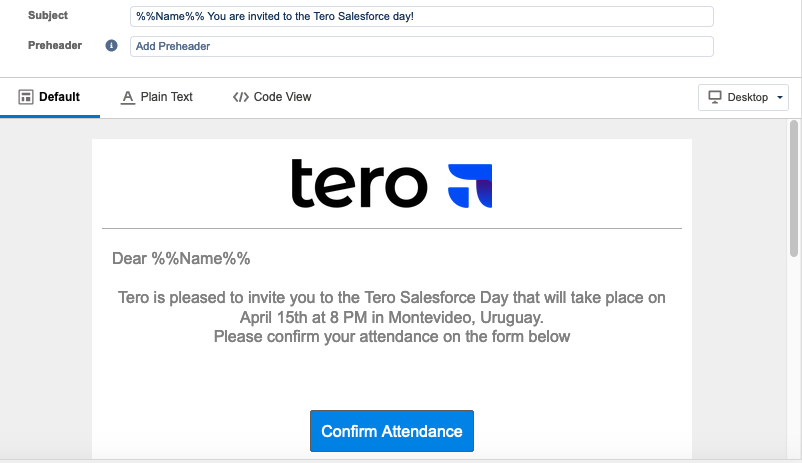
Task: Click the Default layout icon
Action: pos(26,97)
